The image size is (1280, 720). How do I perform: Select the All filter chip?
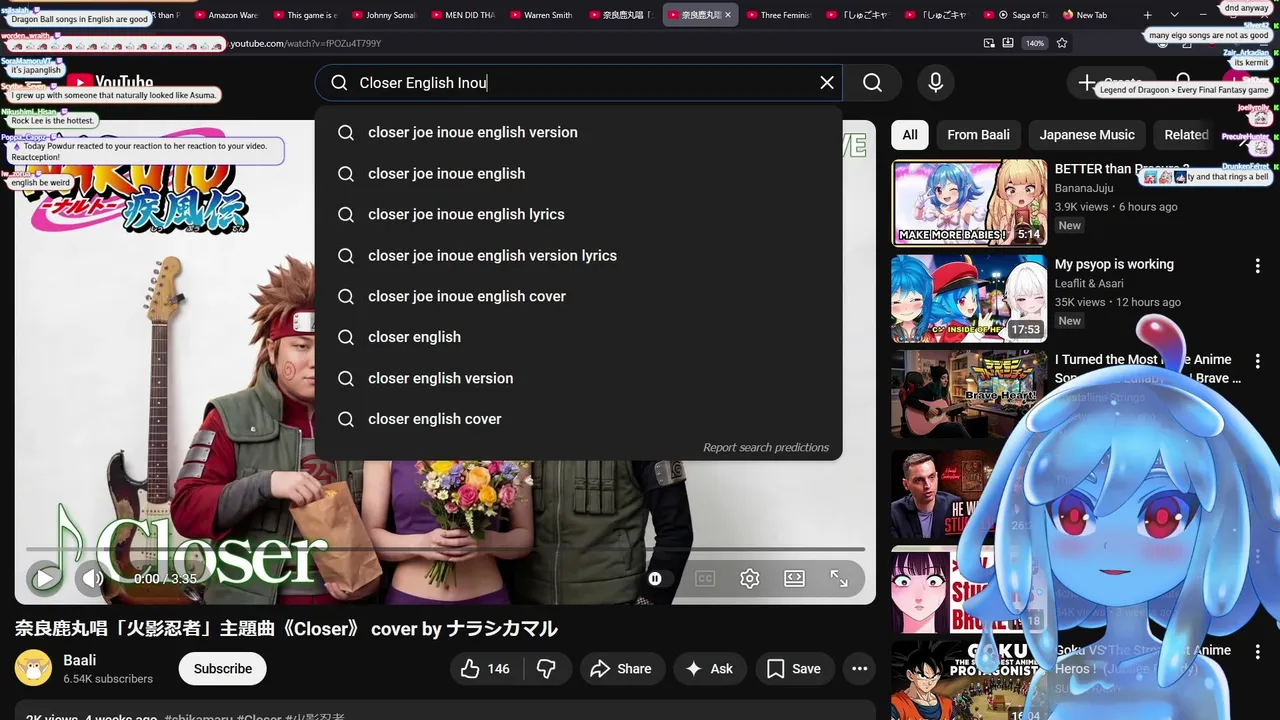pyautogui.click(x=910, y=135)
